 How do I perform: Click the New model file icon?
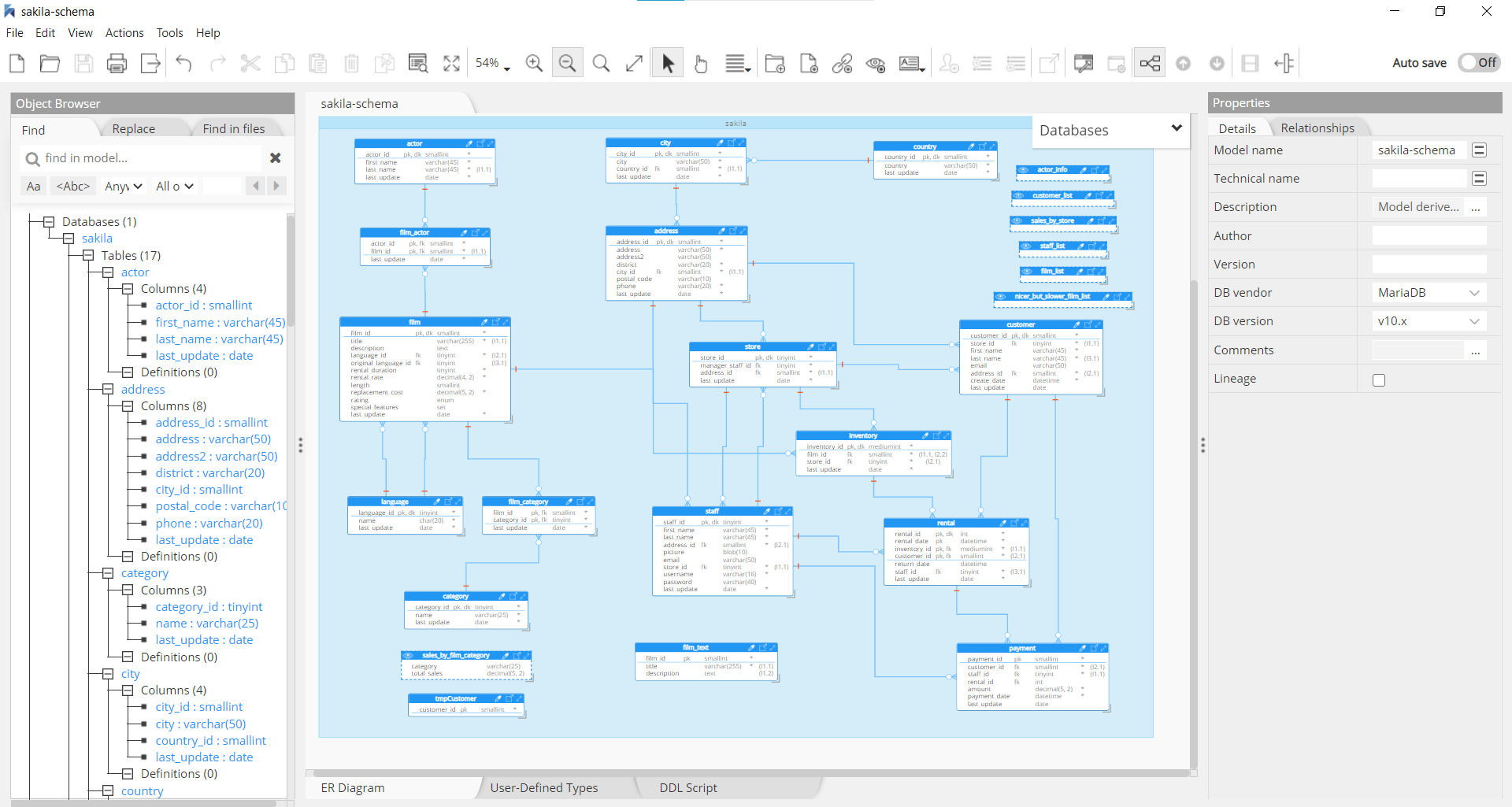pyautogui.click(x=17, y=63)
